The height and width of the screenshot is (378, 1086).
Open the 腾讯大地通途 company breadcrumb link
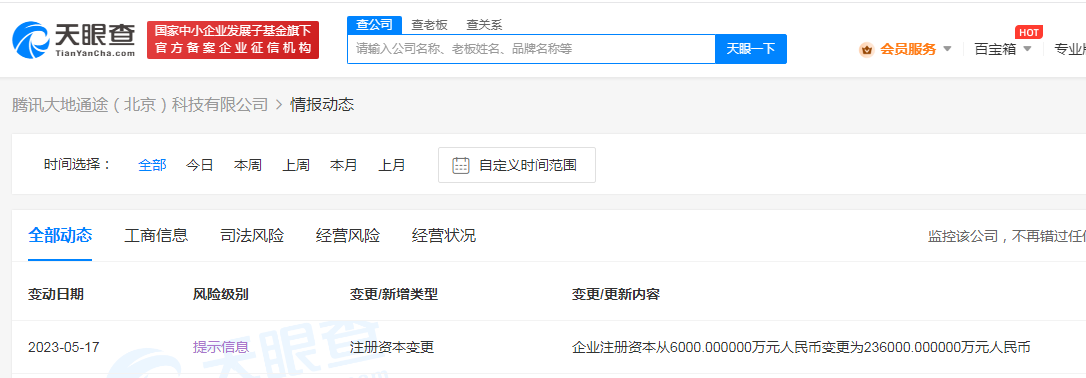coord(140,105)
